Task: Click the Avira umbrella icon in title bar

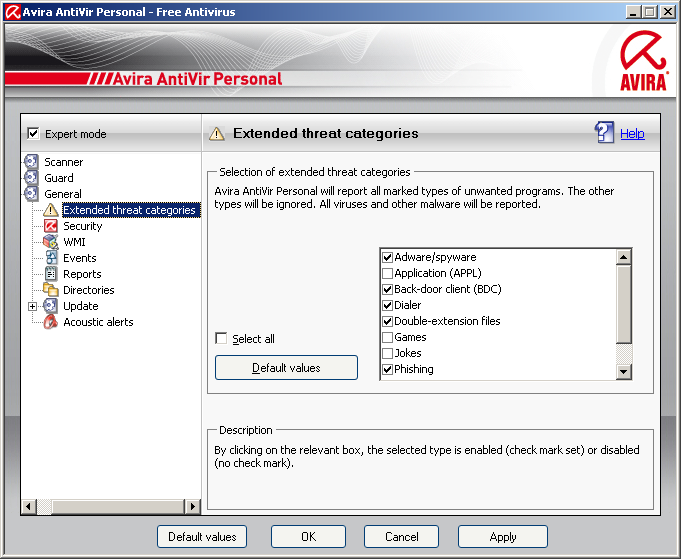Action: (x=12, y=12)
